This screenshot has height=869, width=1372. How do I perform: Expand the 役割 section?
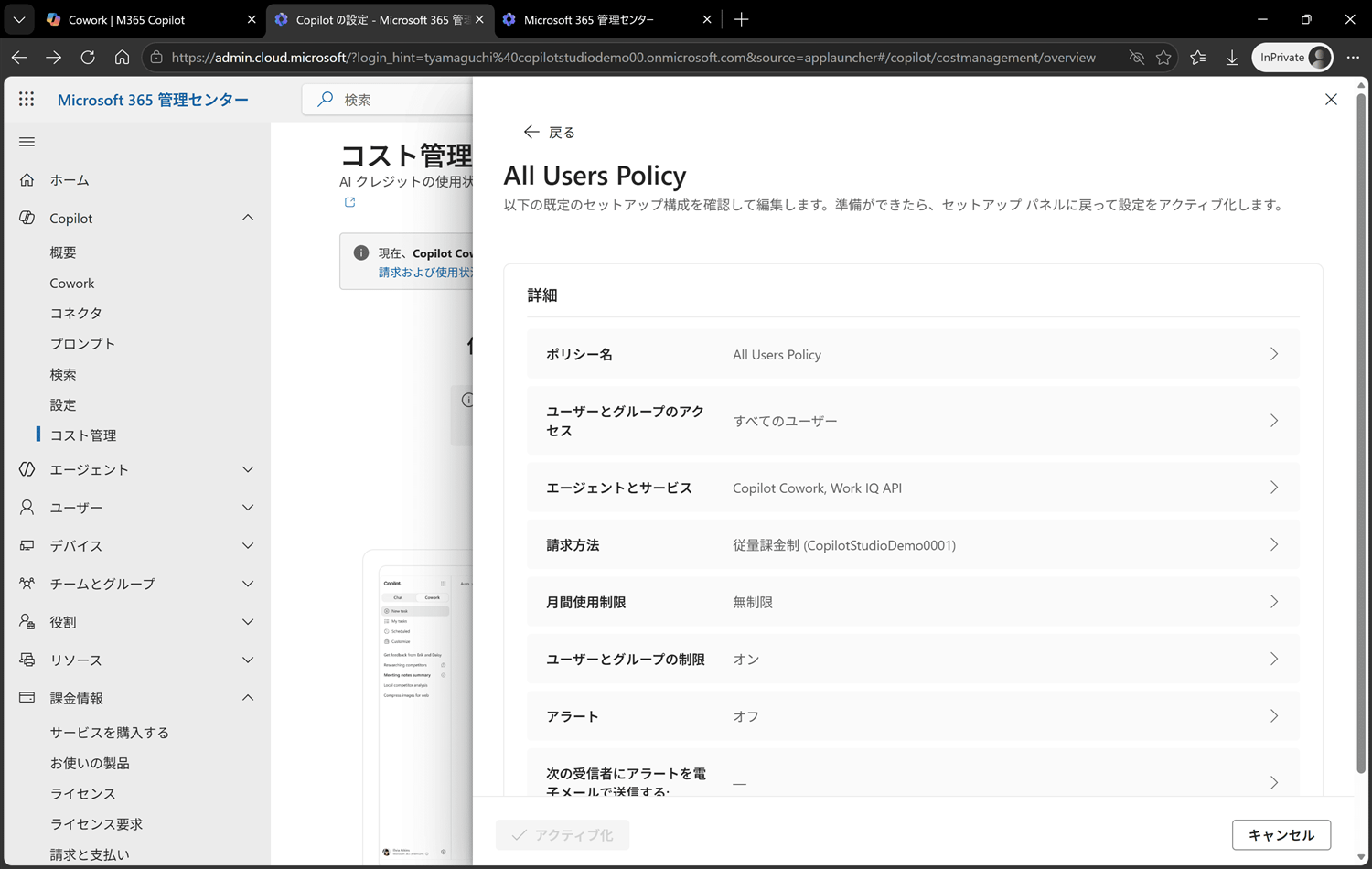coord(248,622)
